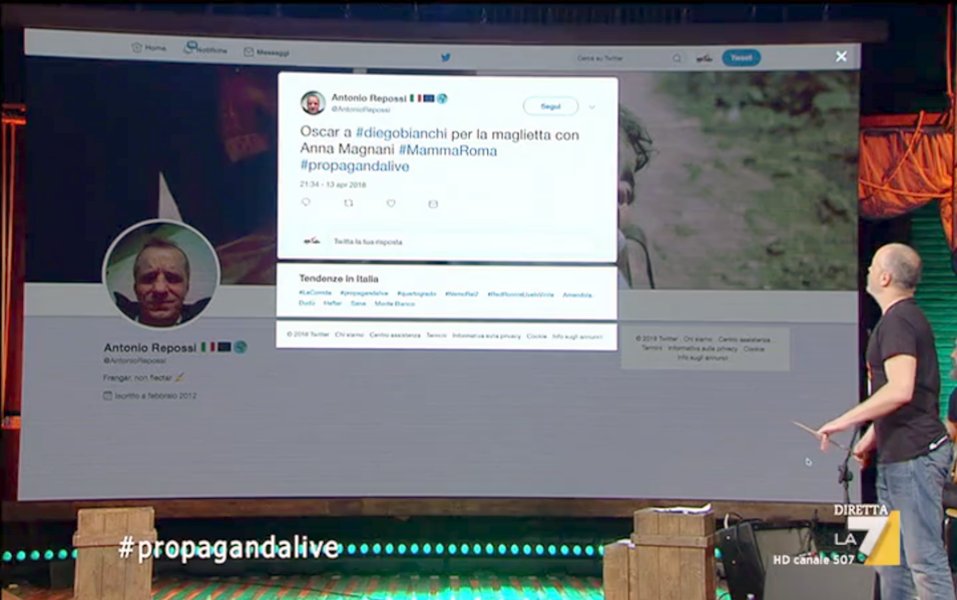The height and width of the screenshot is (600, 957).
Task: Click the small avatar in the tweet header
Action: pyautogui.click(x=312, y=103)
